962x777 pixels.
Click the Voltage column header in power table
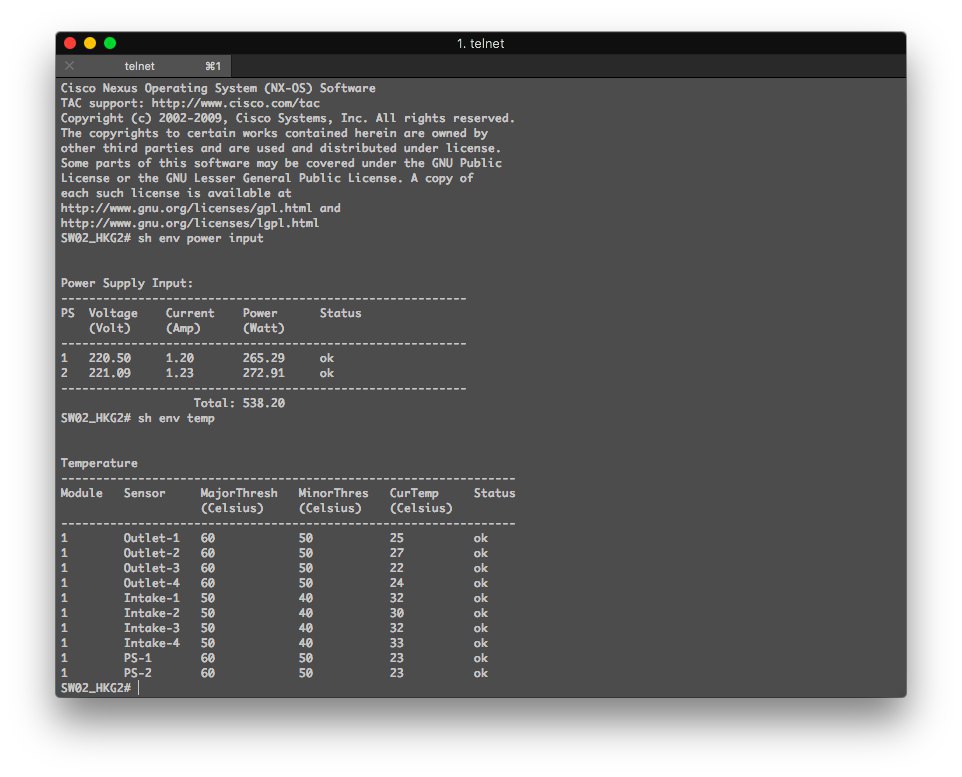(x=113, y=313)
